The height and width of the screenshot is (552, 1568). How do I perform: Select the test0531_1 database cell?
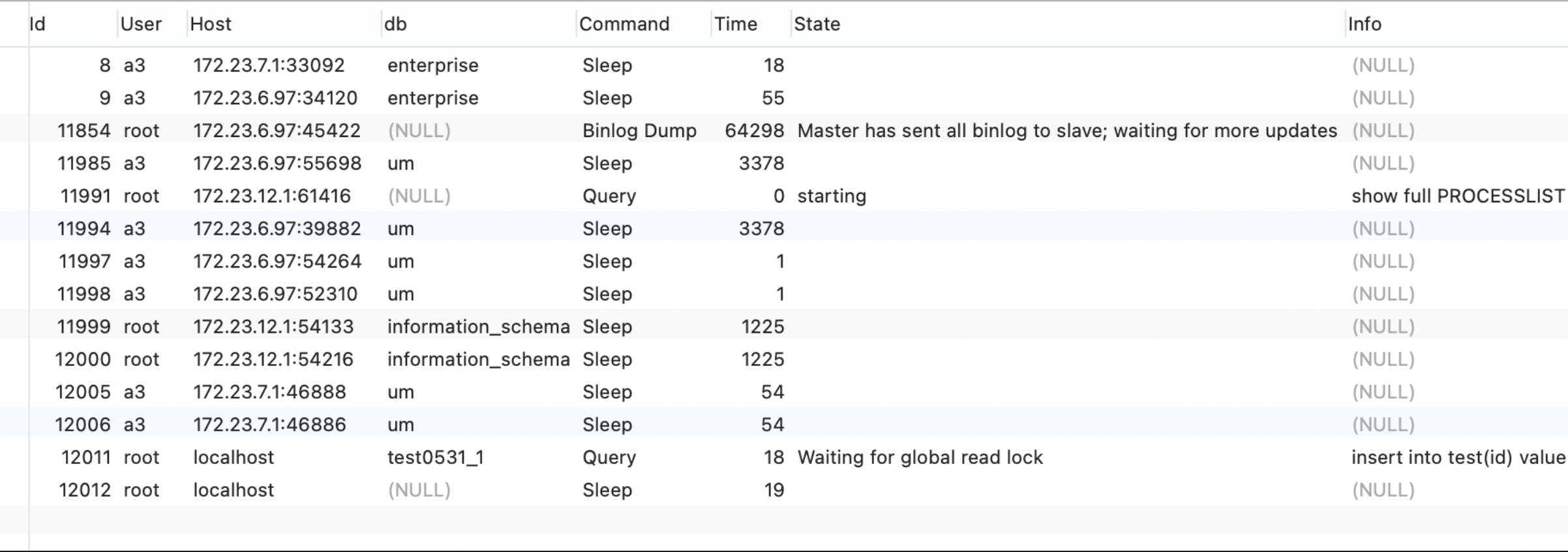coord(435,457)
